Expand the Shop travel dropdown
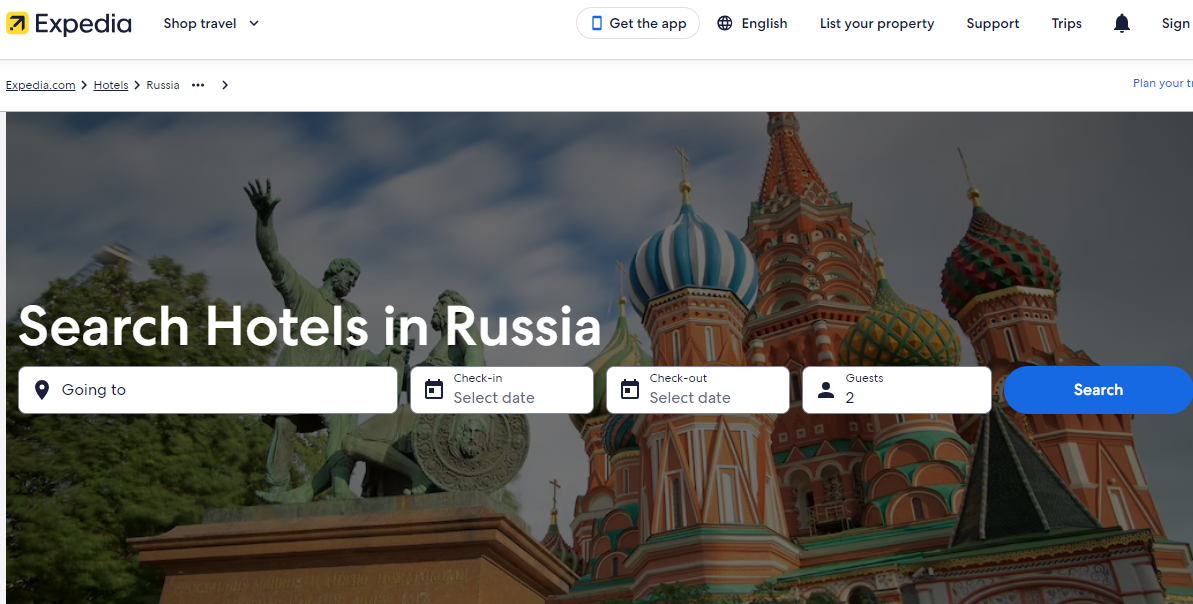 [x=211, y=24]
